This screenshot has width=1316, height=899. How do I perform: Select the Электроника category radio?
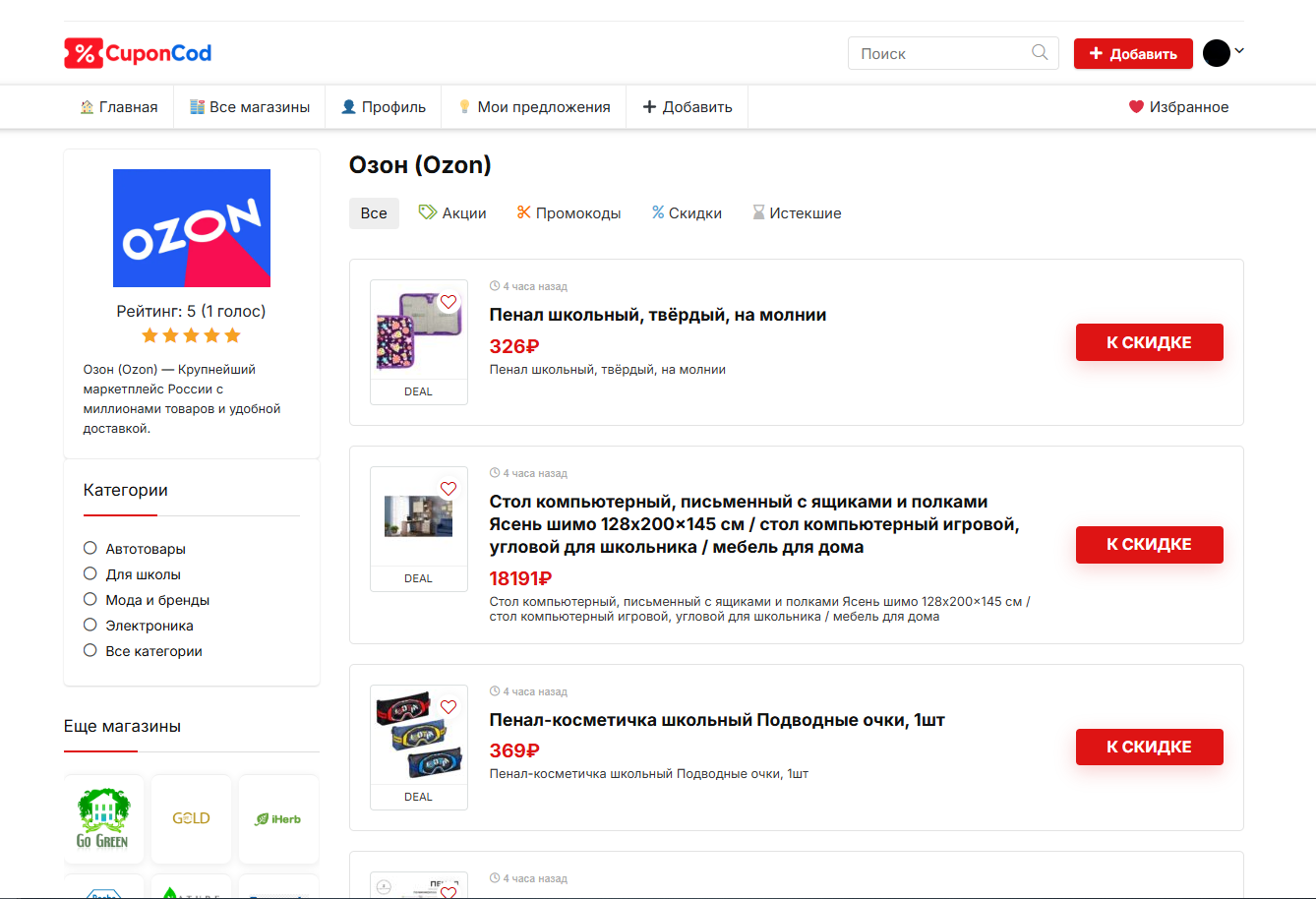[90, 625]
